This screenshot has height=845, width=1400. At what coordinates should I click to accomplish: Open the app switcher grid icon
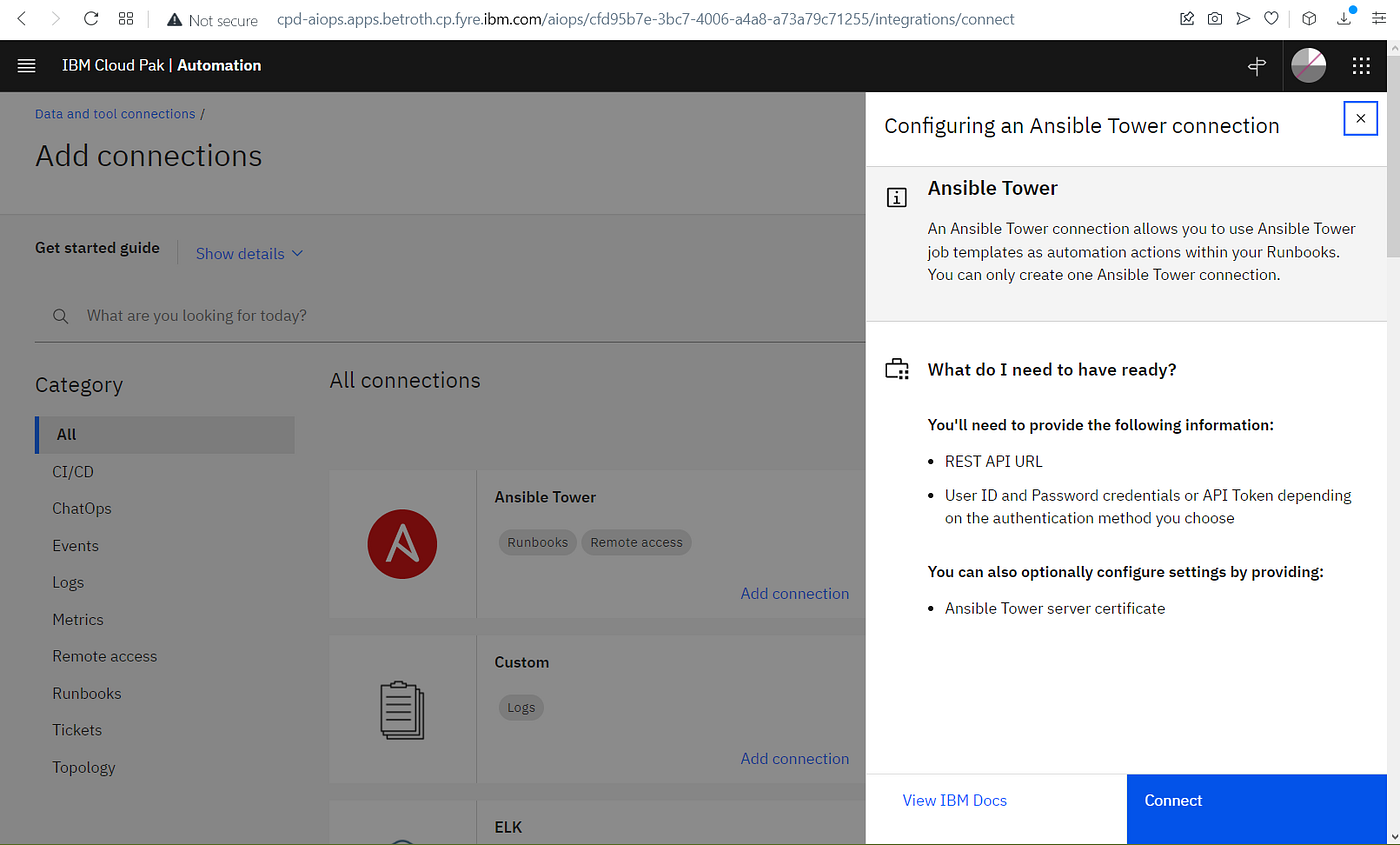click(1361, 66)
